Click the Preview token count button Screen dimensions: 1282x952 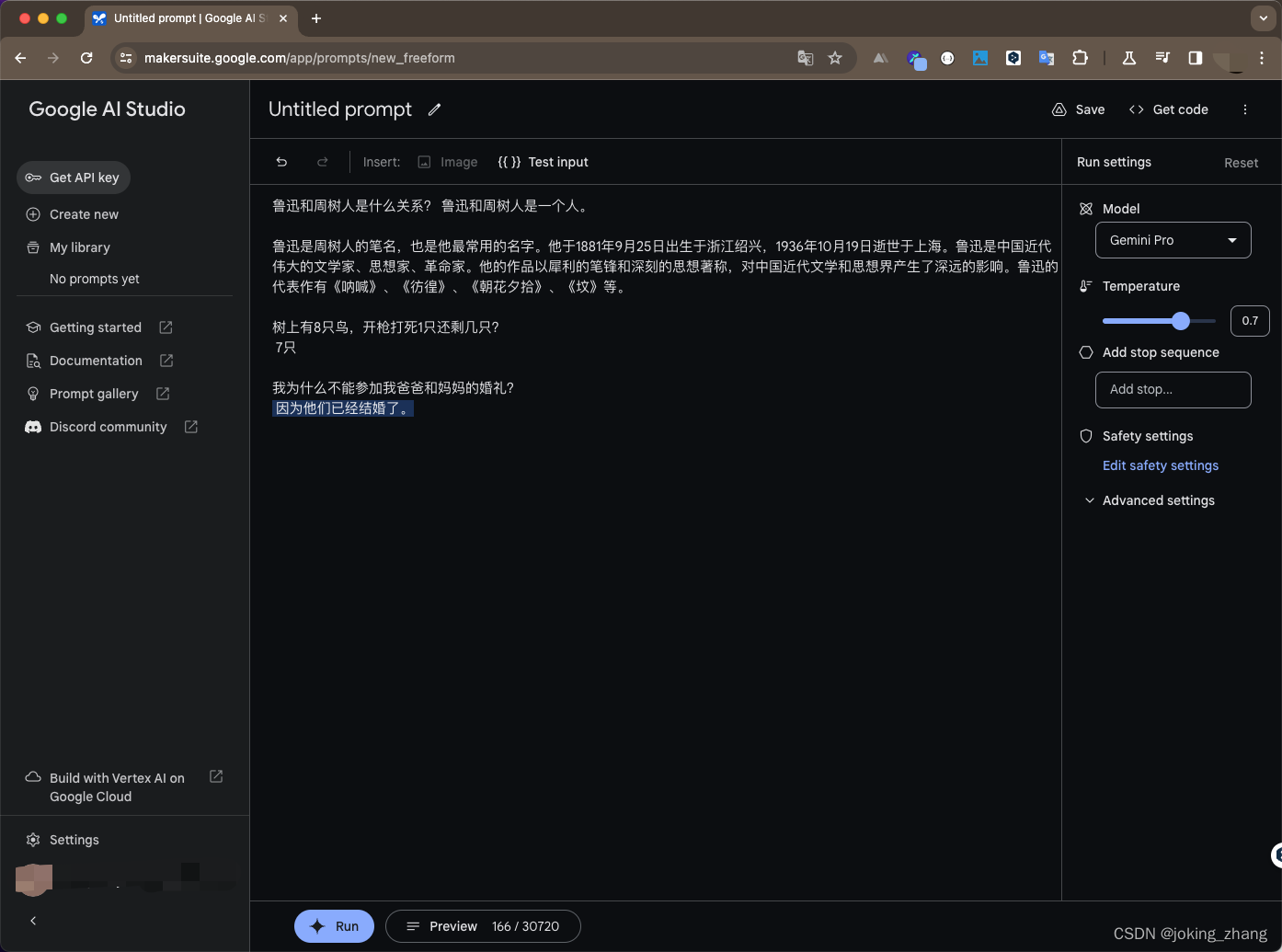pyautogui.click(x=483, y=926)
